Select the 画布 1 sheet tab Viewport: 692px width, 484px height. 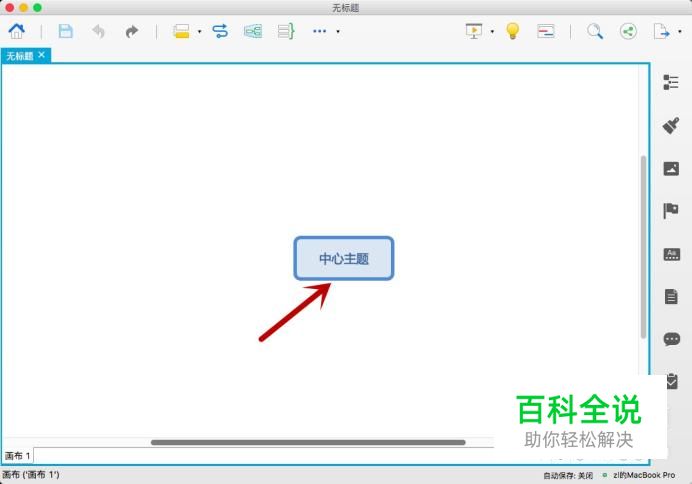pyautogui.click(x=18, y=456)
